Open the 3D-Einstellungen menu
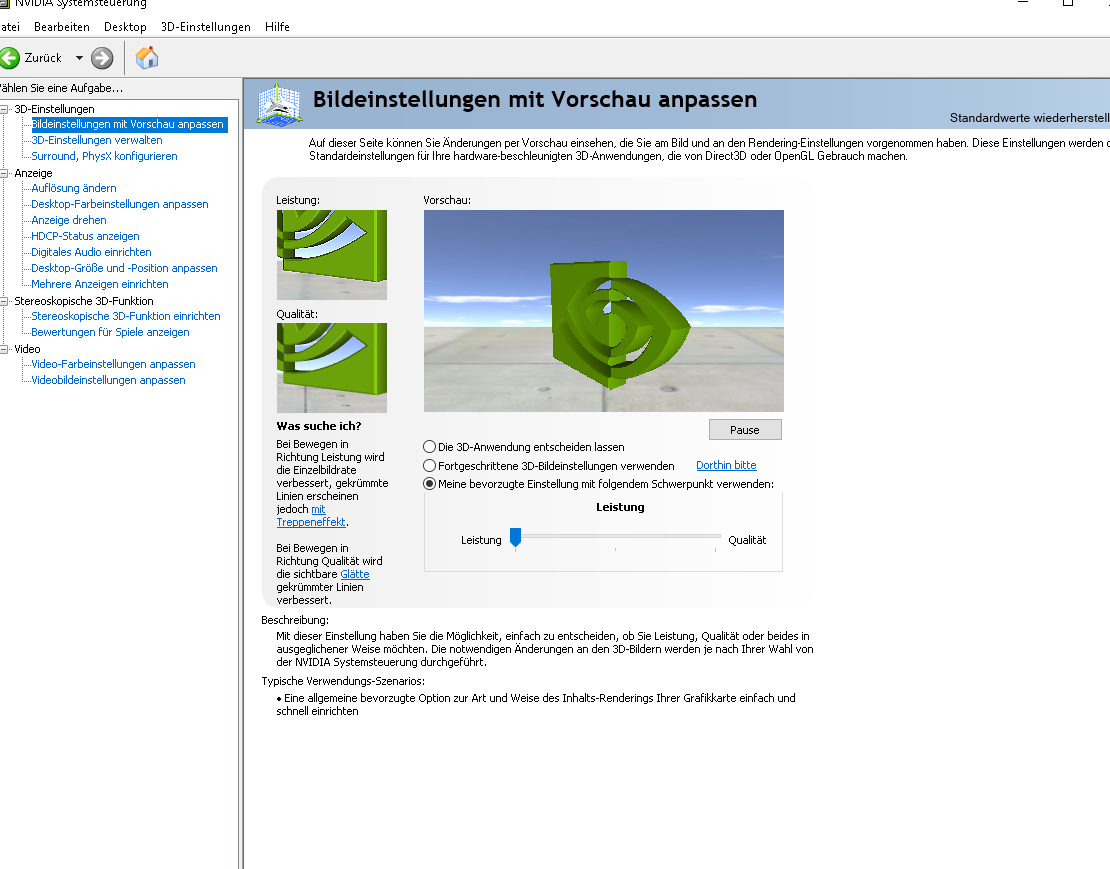 205,27
